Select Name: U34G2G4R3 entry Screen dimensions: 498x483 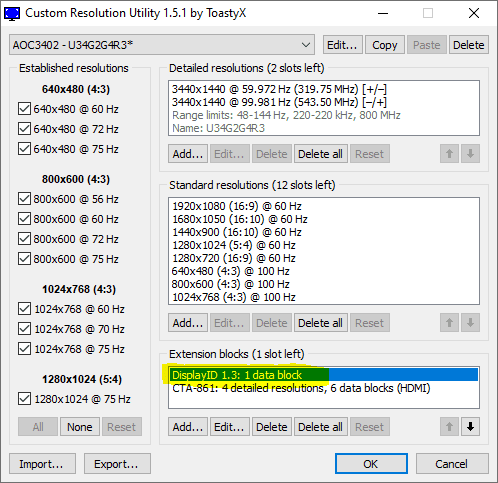(323, 128)
